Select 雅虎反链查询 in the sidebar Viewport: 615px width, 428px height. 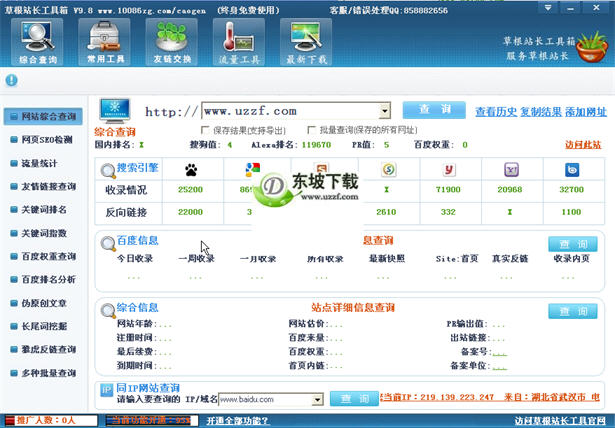43,349
